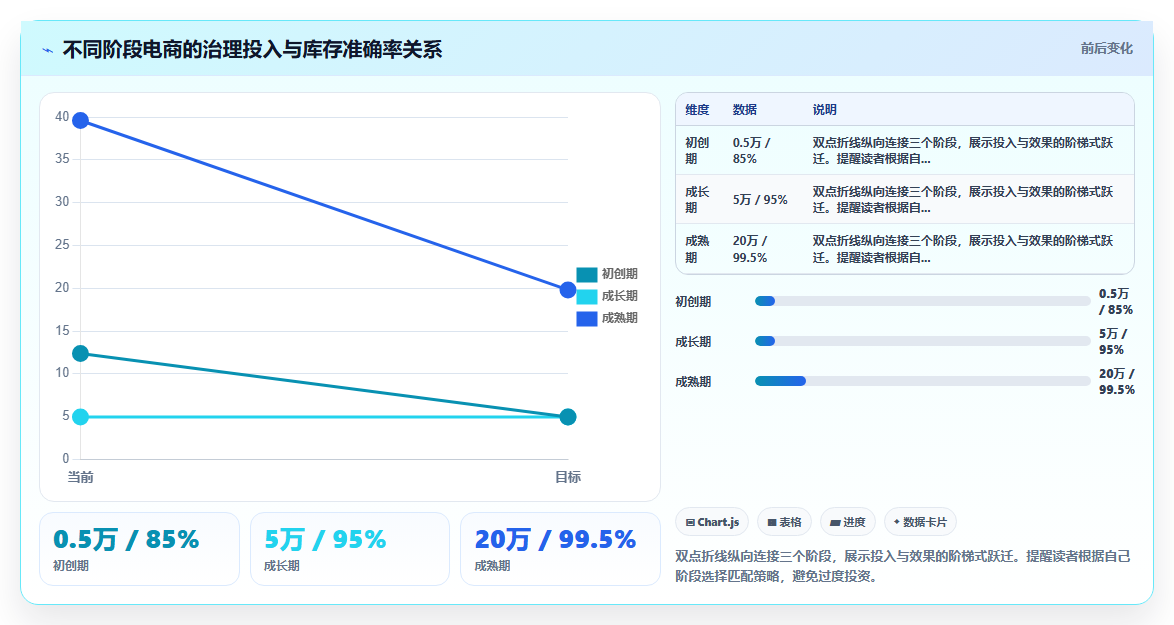Toggle the 初创期 legend color swatch
This screenshot has width=1174, height=625.
point(587,275)
